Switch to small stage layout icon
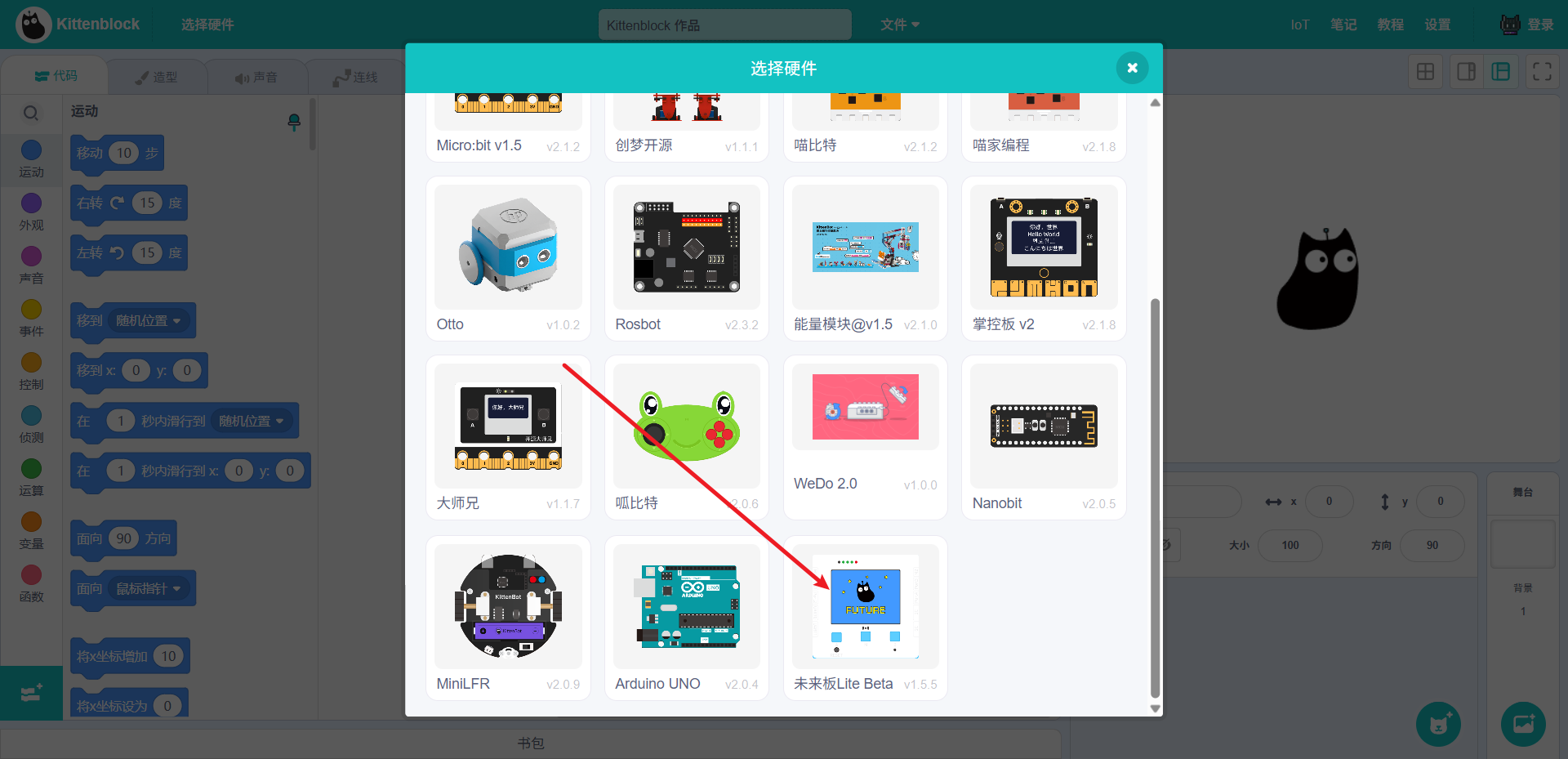1568x759 pixels. 1466,72
